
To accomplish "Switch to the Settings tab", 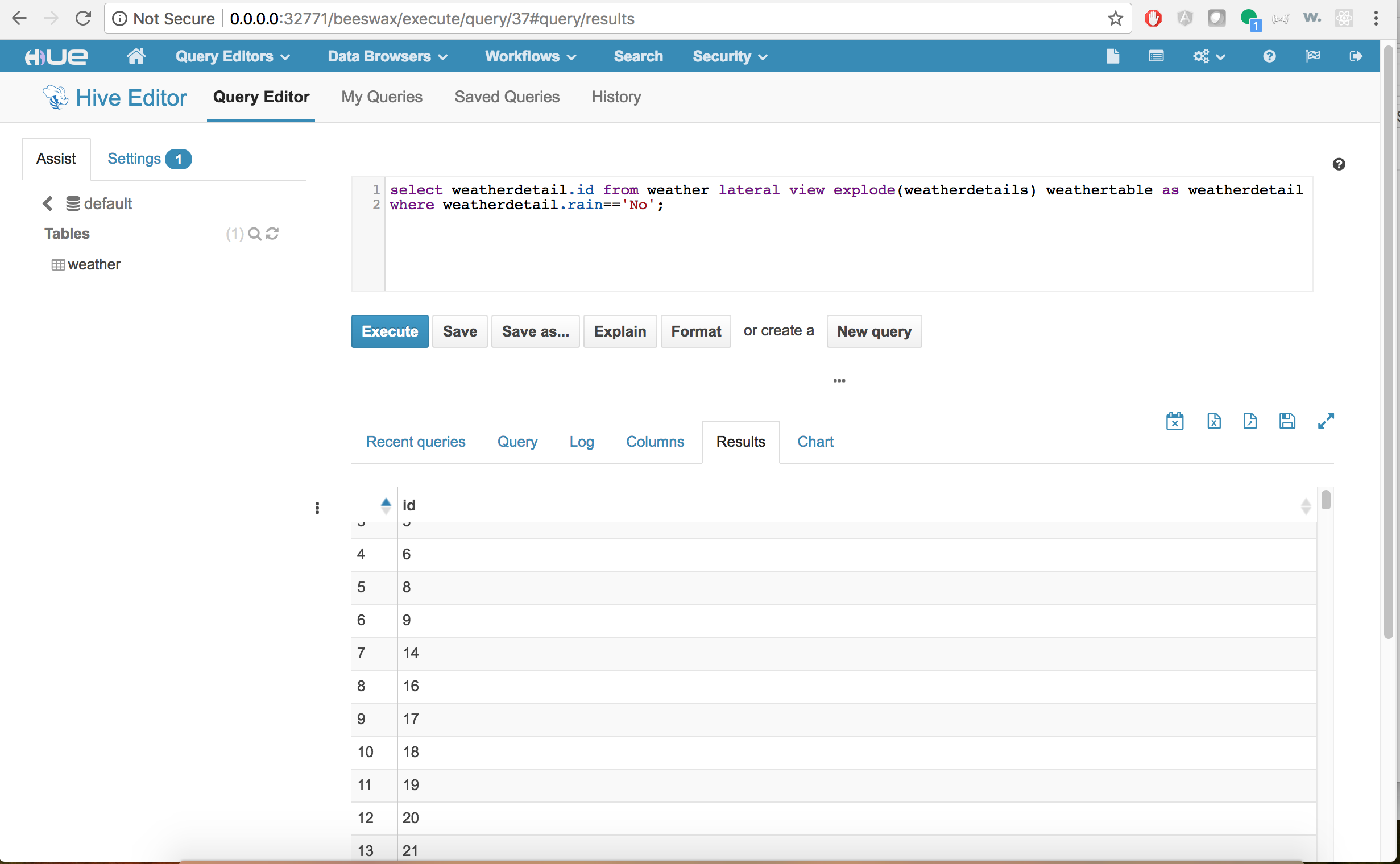I will click(149, 158).
